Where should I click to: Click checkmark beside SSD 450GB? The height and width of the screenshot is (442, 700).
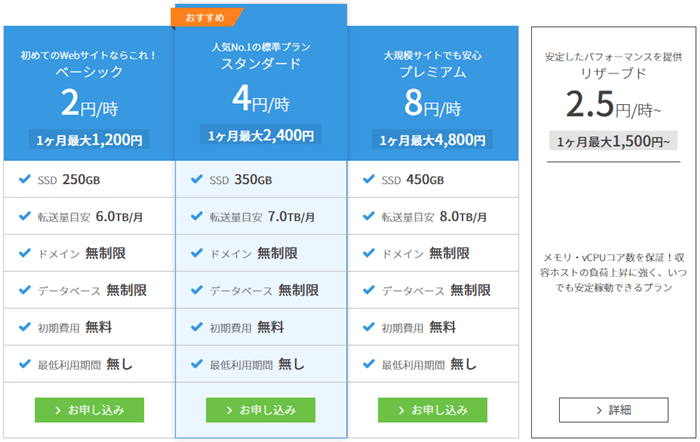pyautogui.click(x=369, y=179)
